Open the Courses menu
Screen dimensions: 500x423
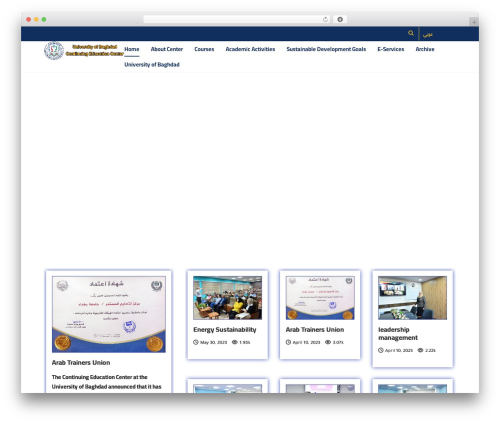204,49
